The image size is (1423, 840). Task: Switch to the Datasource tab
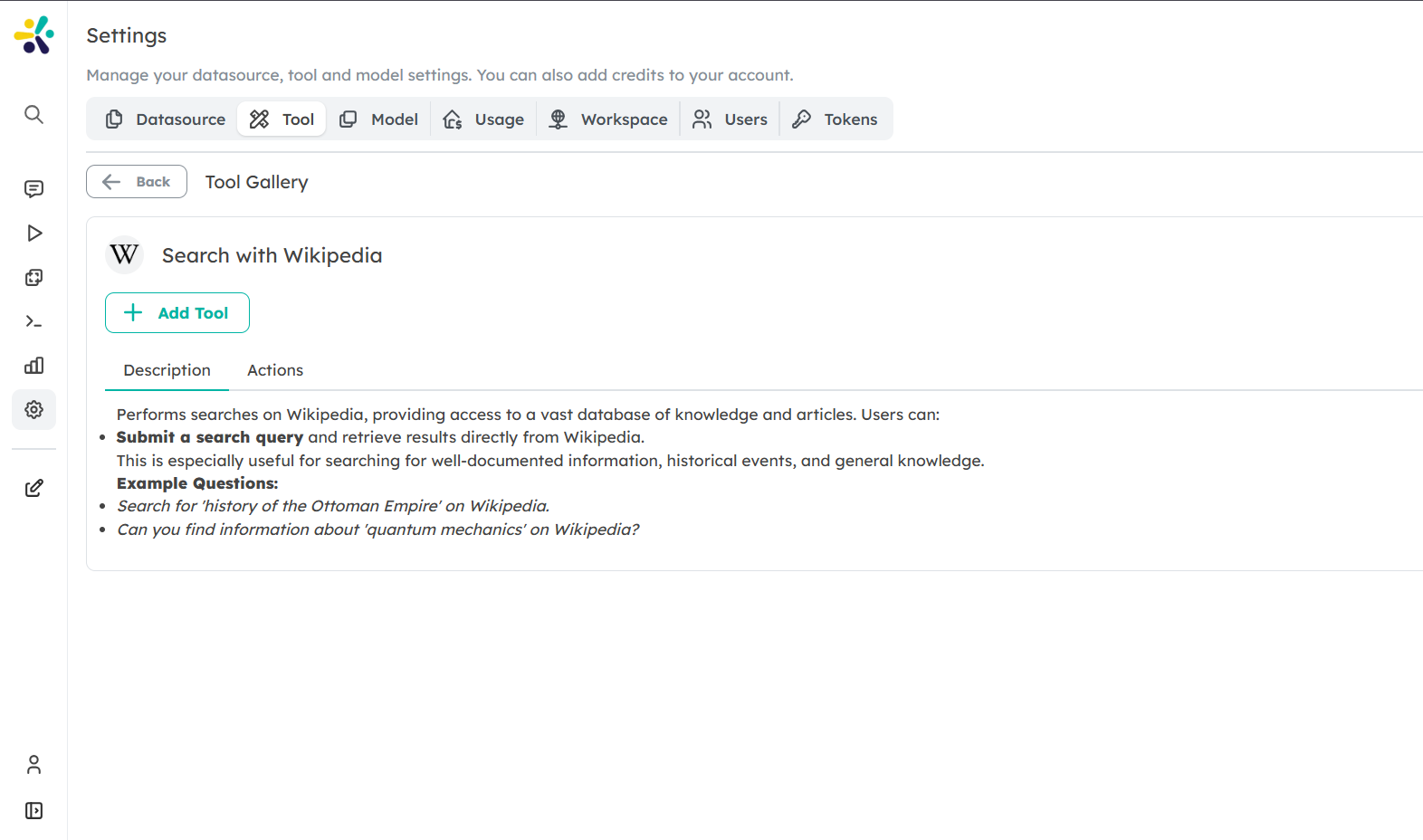165,119
